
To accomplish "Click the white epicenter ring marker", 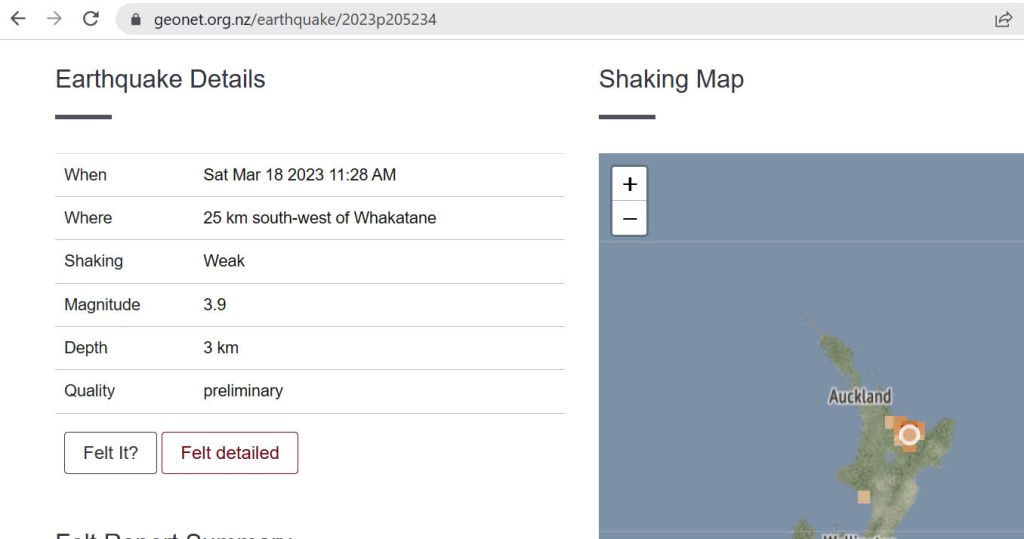I will (909, 435).
